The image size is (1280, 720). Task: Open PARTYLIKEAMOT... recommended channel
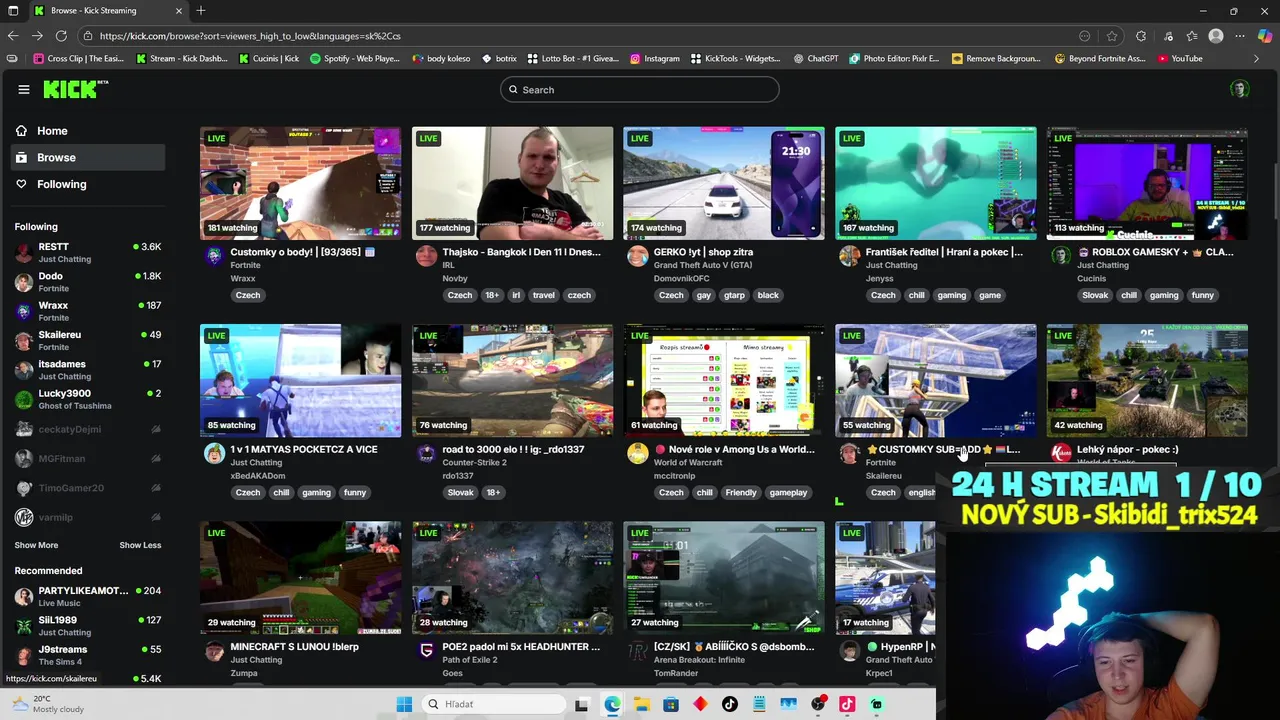point(88,596)
